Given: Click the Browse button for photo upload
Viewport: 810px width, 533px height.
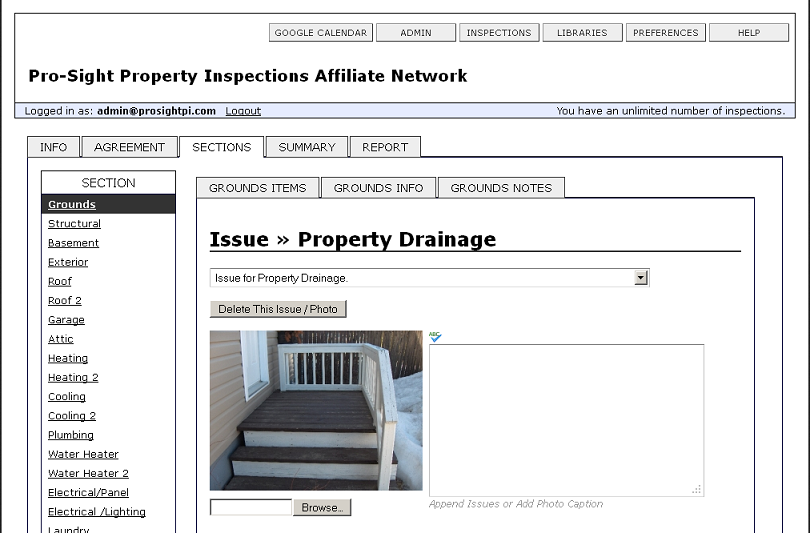Looking at the screenshot, I should 322,508.
